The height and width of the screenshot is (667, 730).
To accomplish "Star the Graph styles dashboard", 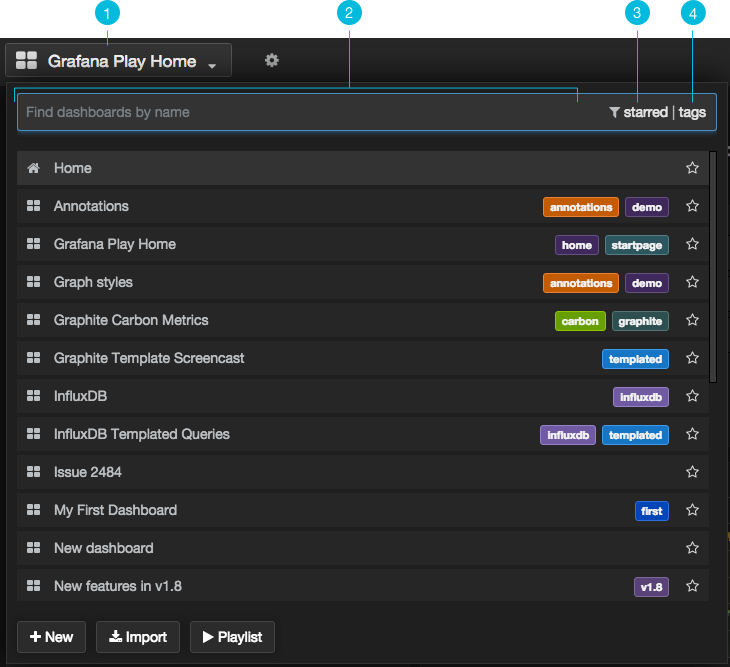I will (692, 282).
